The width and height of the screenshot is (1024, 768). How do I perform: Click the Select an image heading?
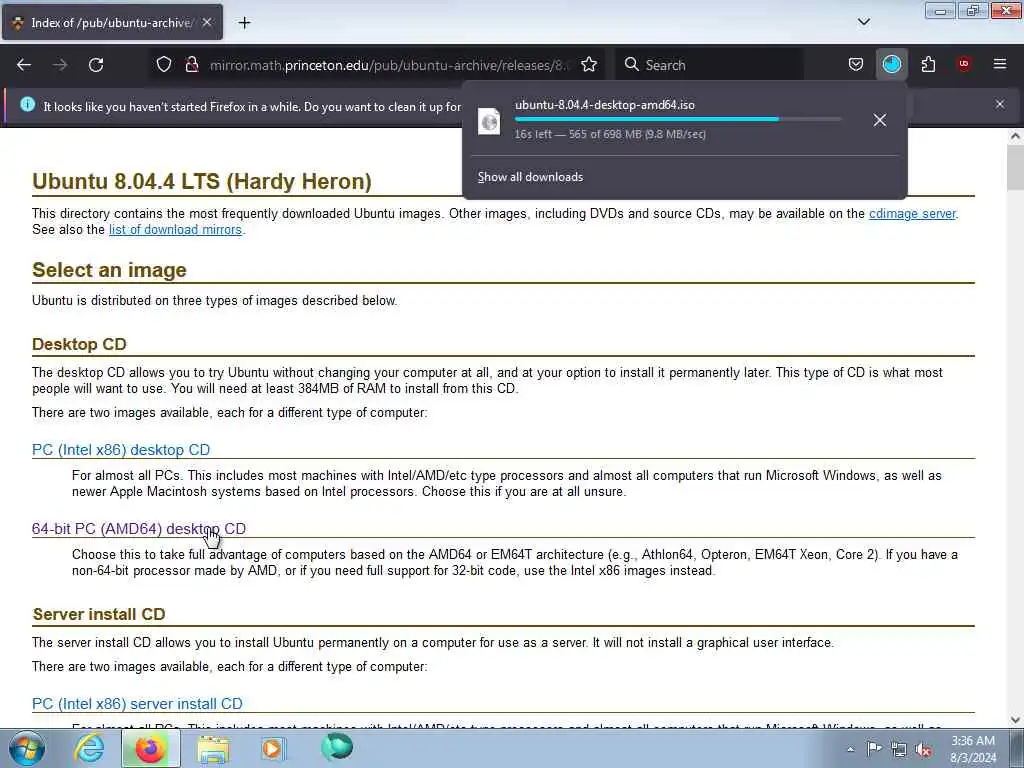(109, 270)
